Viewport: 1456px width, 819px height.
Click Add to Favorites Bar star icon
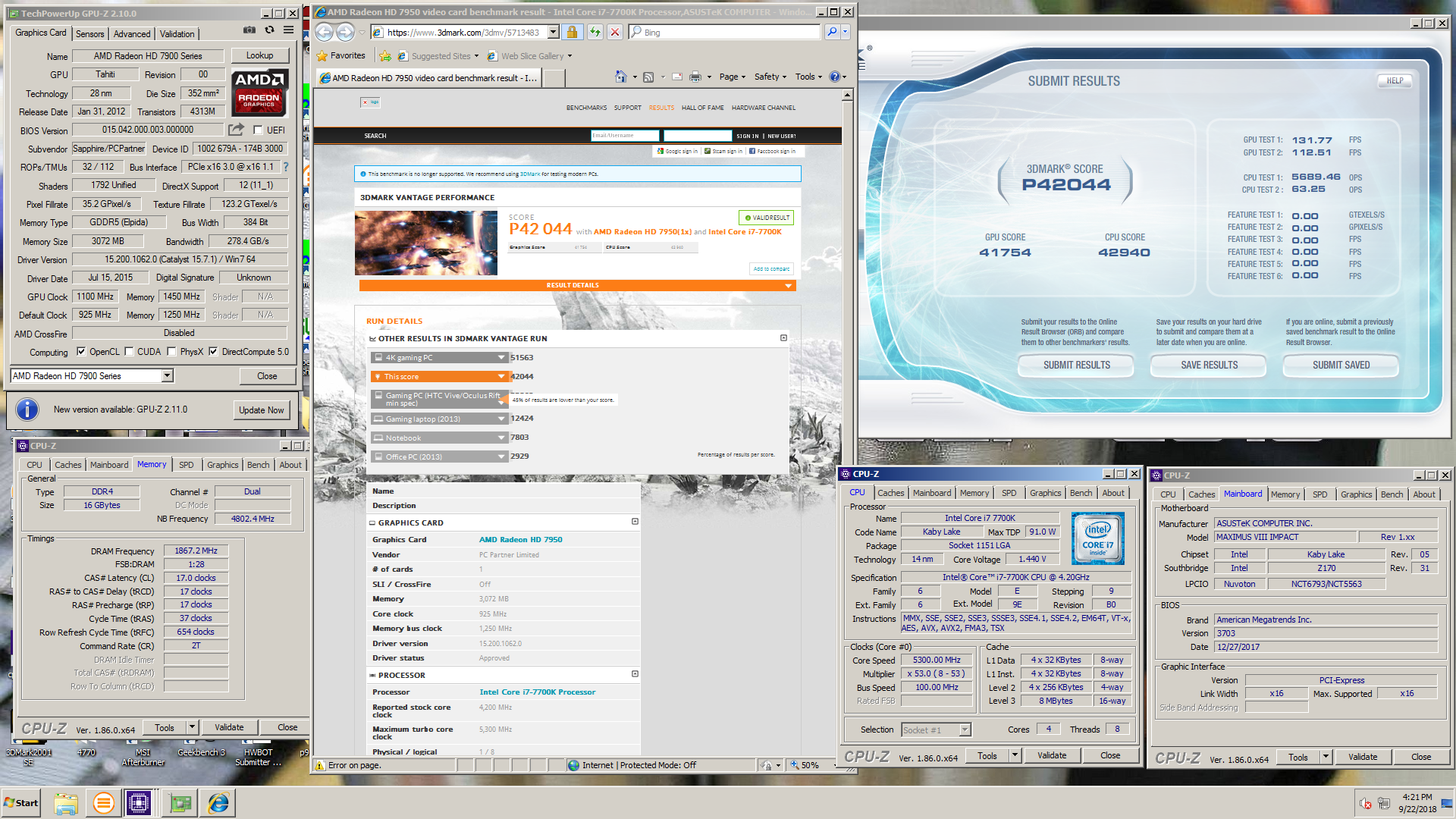pyautogui.click(x=385, y=55)
